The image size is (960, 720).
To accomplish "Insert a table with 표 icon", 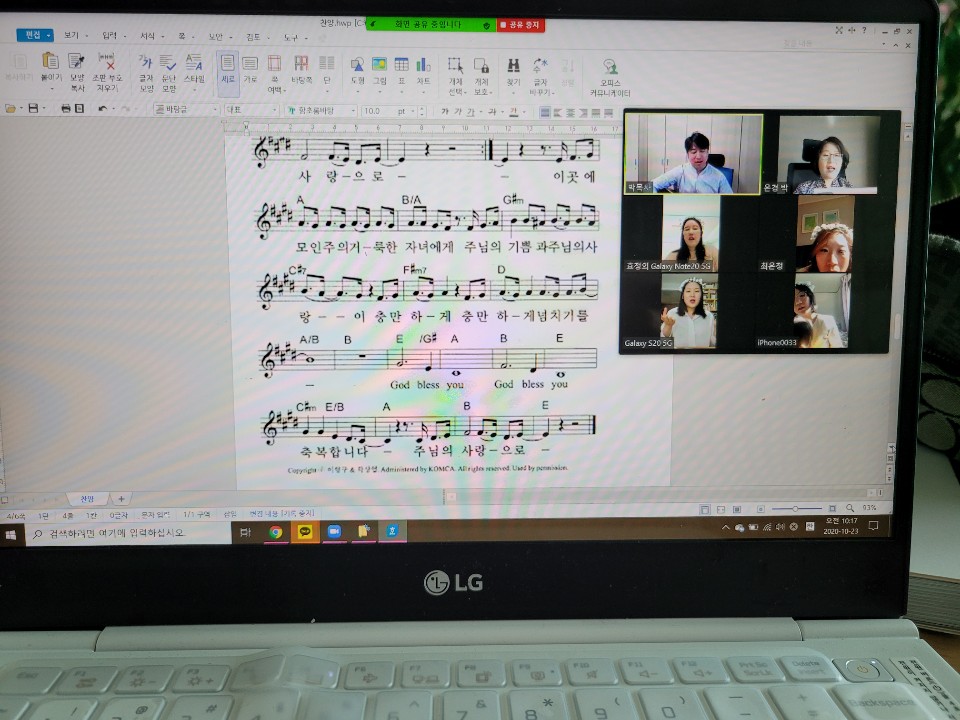I will pyautogui.click(x=402, y=64).
